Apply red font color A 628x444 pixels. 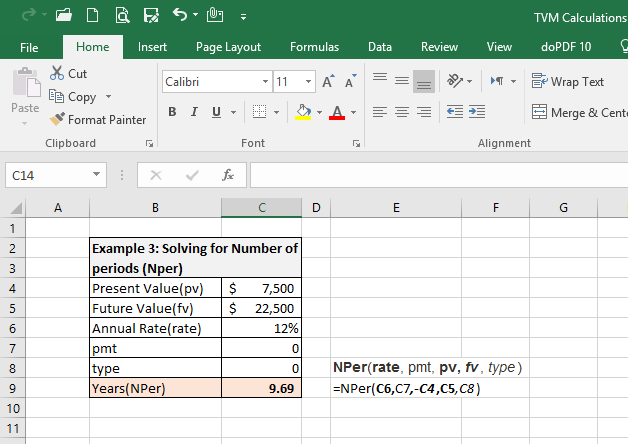[x=337, y=112]
